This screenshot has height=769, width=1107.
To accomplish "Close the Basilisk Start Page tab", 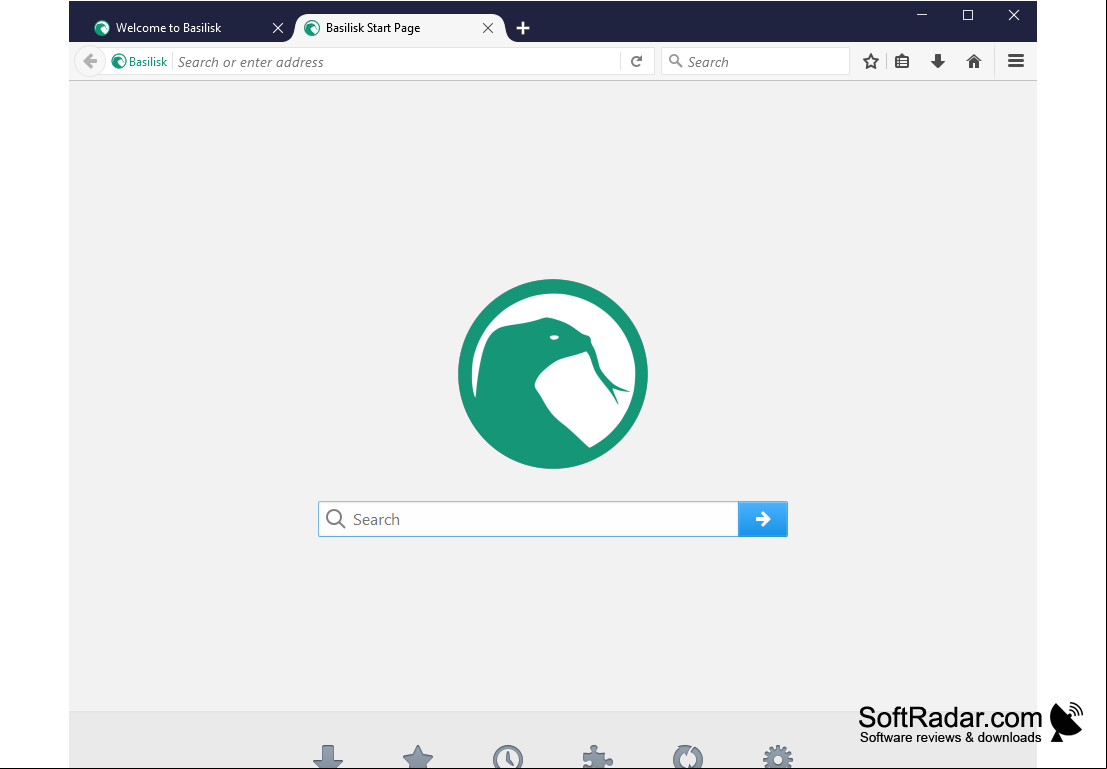I will click(488, 28).
